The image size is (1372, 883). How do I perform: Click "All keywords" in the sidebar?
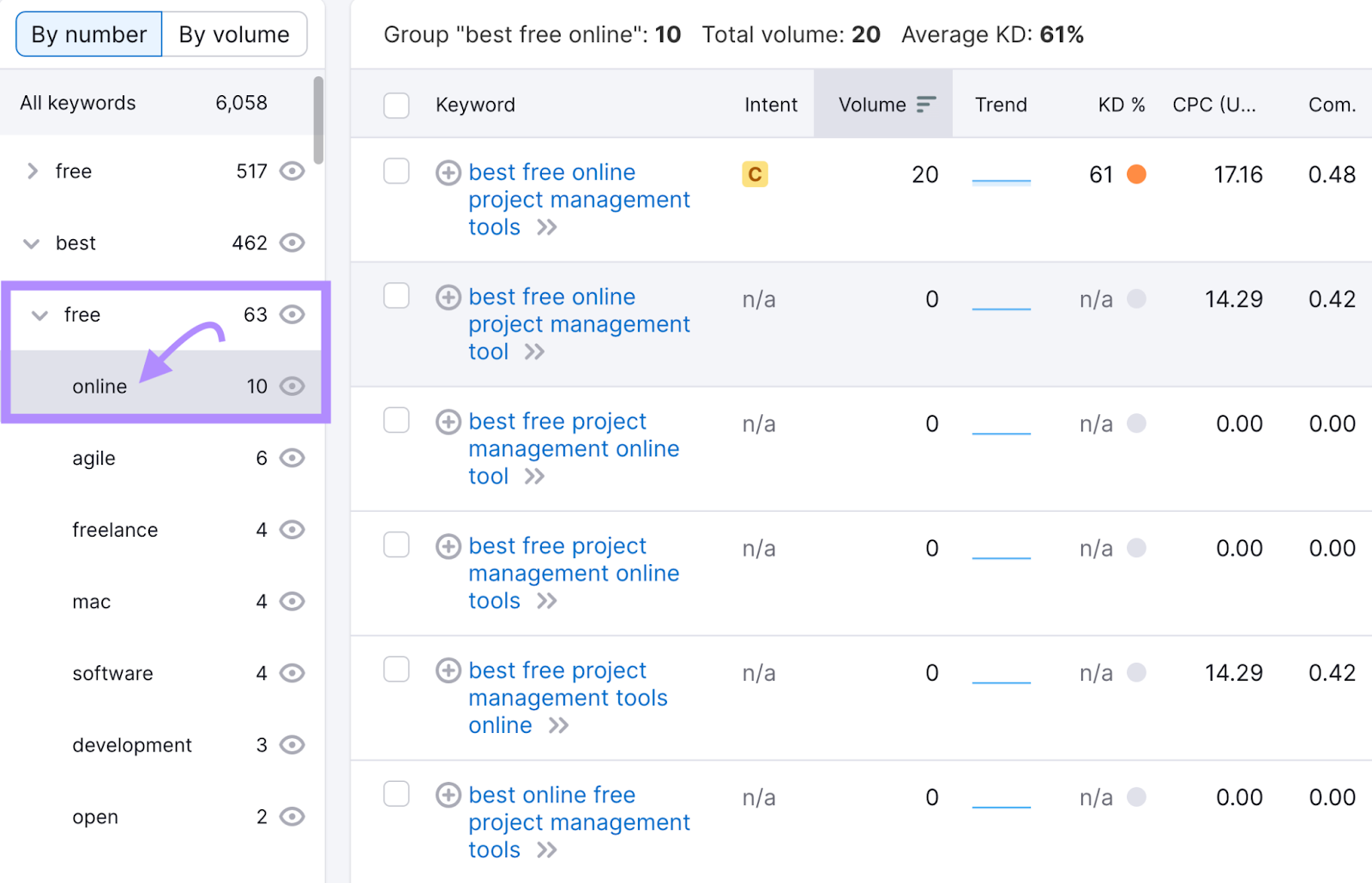tap(77, 103)
